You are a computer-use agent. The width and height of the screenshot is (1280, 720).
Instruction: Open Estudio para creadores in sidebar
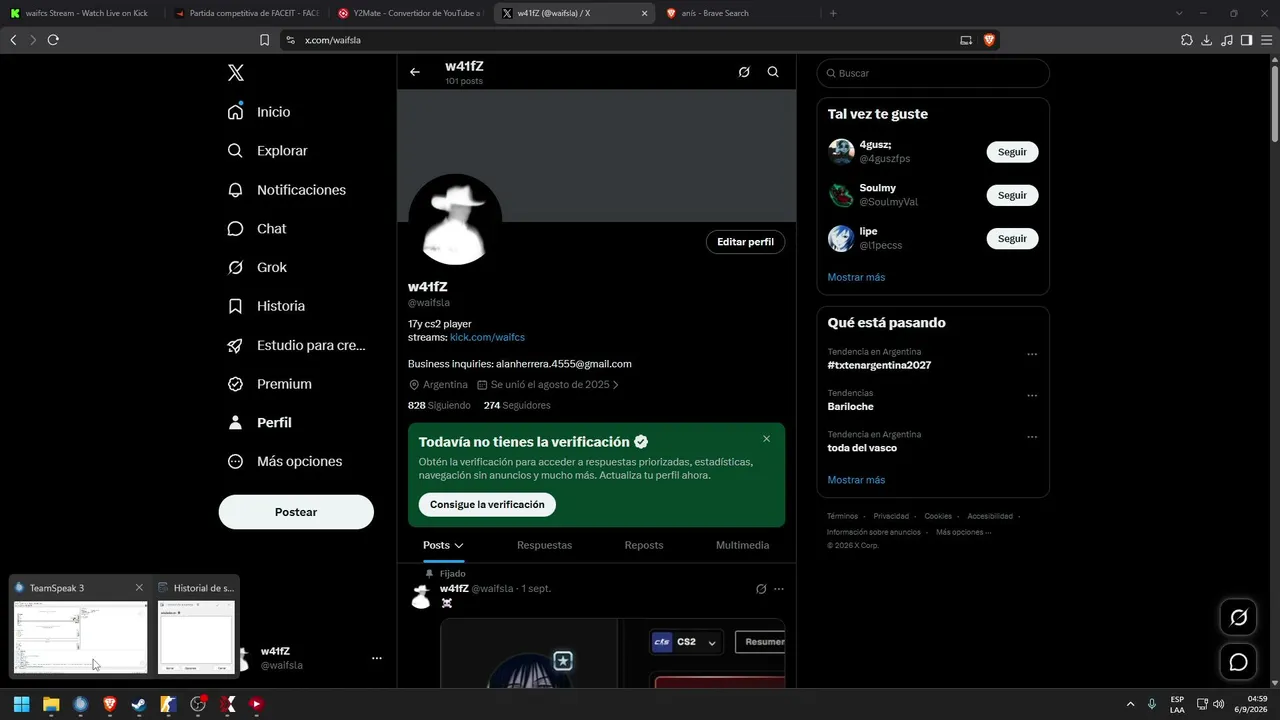point(296,345)
